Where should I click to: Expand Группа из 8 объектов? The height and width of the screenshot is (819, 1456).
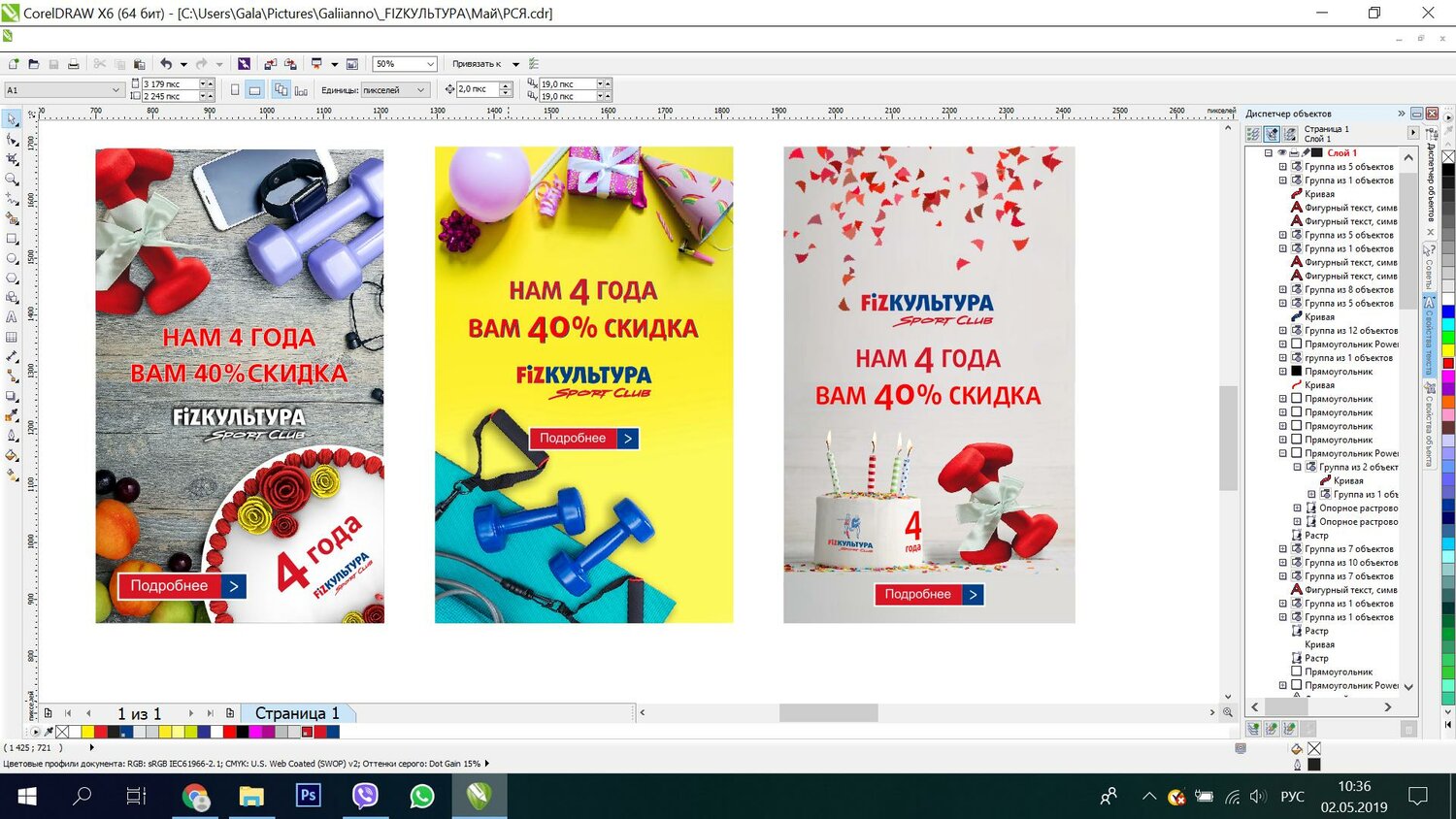[1282, 289]
